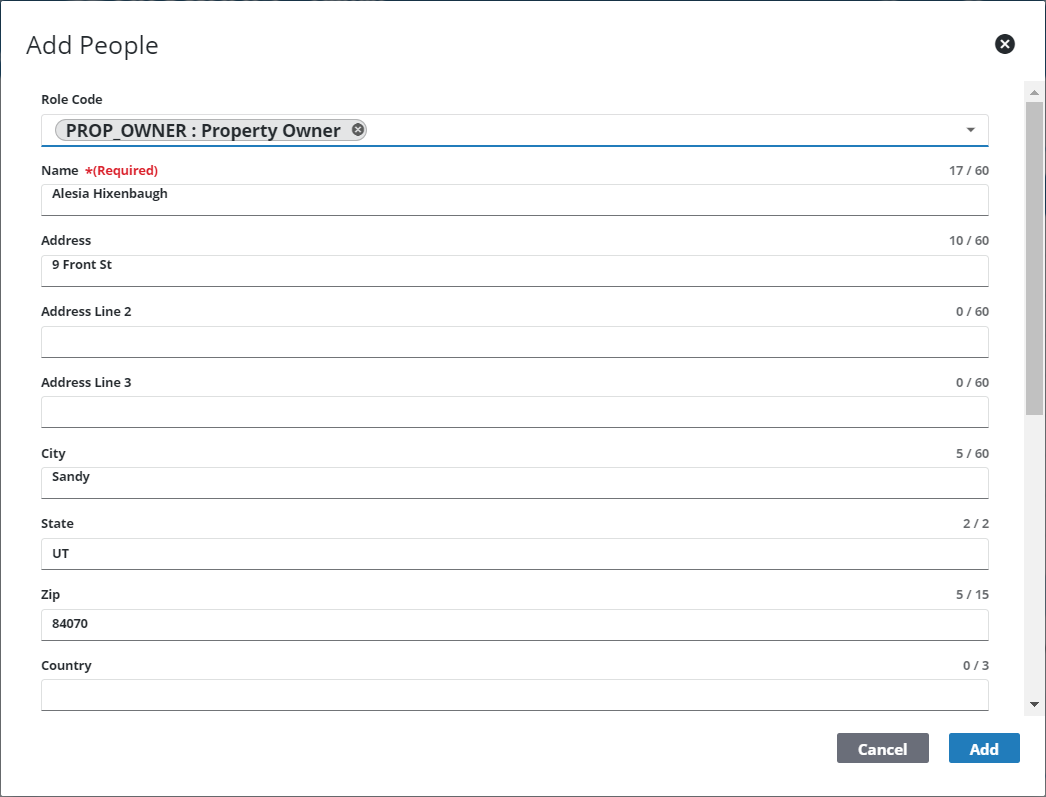Click the PROP_OWNER : Property Owner chip label
The width and height of the screenshot is (1046, 797).
203,131
